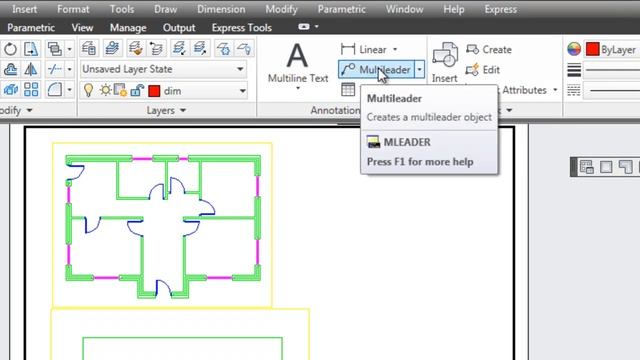Click the Match layer icon
Image resolution: width=640 pixels, height=360 pixels.
(x=136, y=48)
